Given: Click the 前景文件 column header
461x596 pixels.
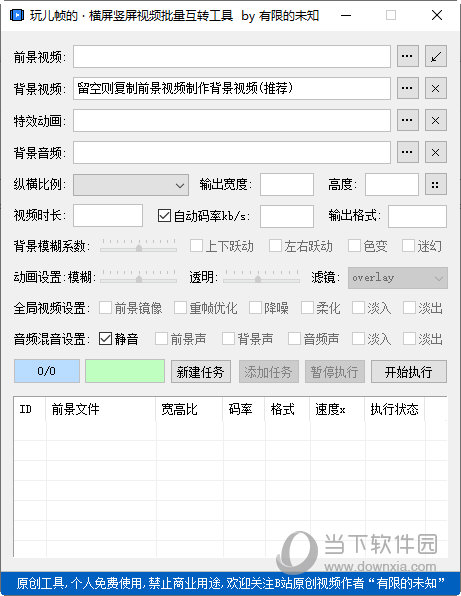Looking at the screenshot, I should tap(101, 409).
